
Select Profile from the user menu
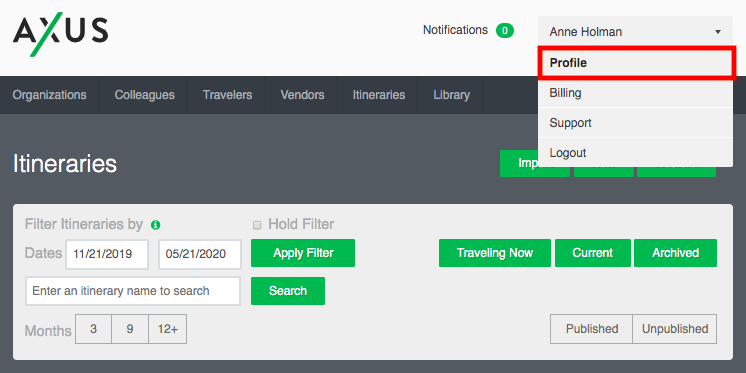click(636, 63)
